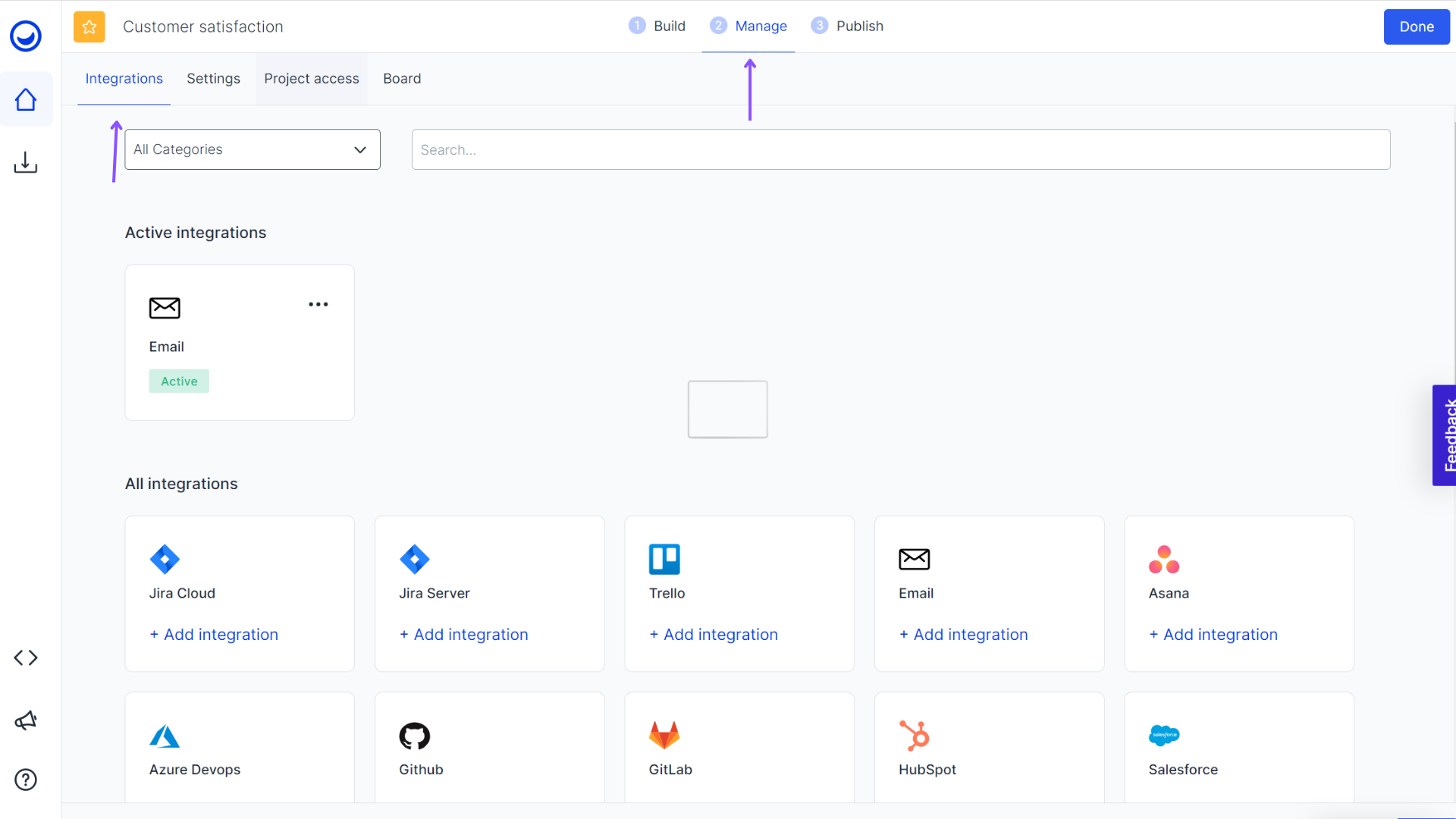Expand the All Categories dropdown
The width and height of the screenshot is (1456, 819).
click(x=252, y=149)
